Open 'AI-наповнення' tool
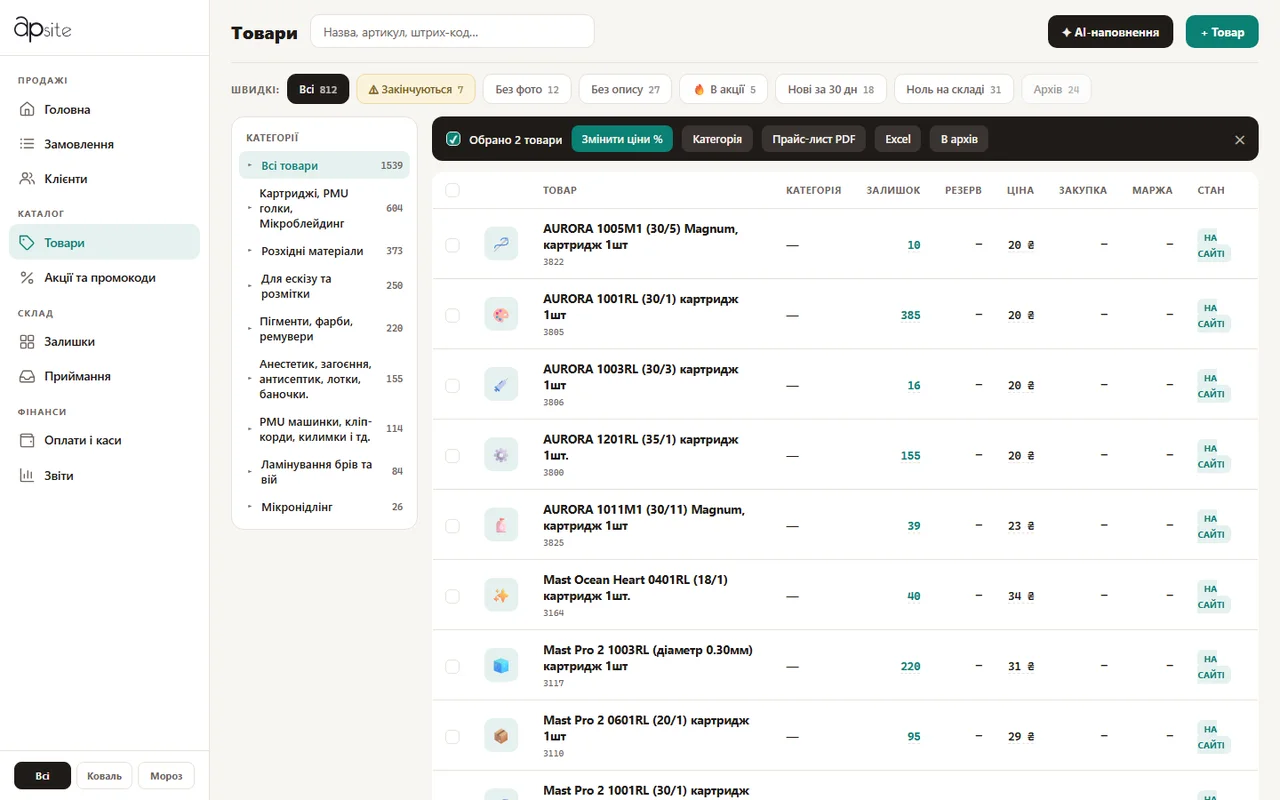 (1110, 32)
